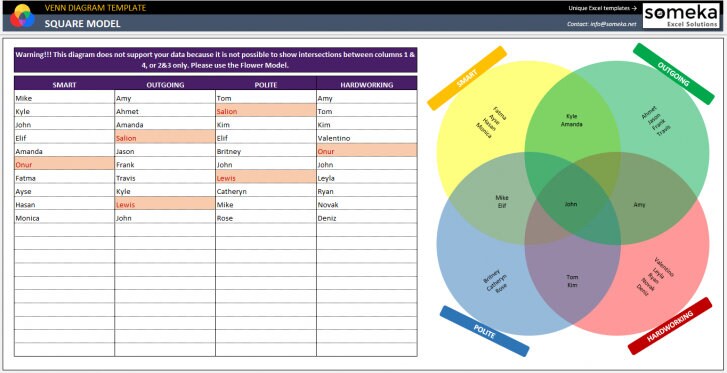Image resolution: width=727 pixels, height=373 pixels.
Task: Click the Someka Excel Solutions logo
Action: coord(681,16)
